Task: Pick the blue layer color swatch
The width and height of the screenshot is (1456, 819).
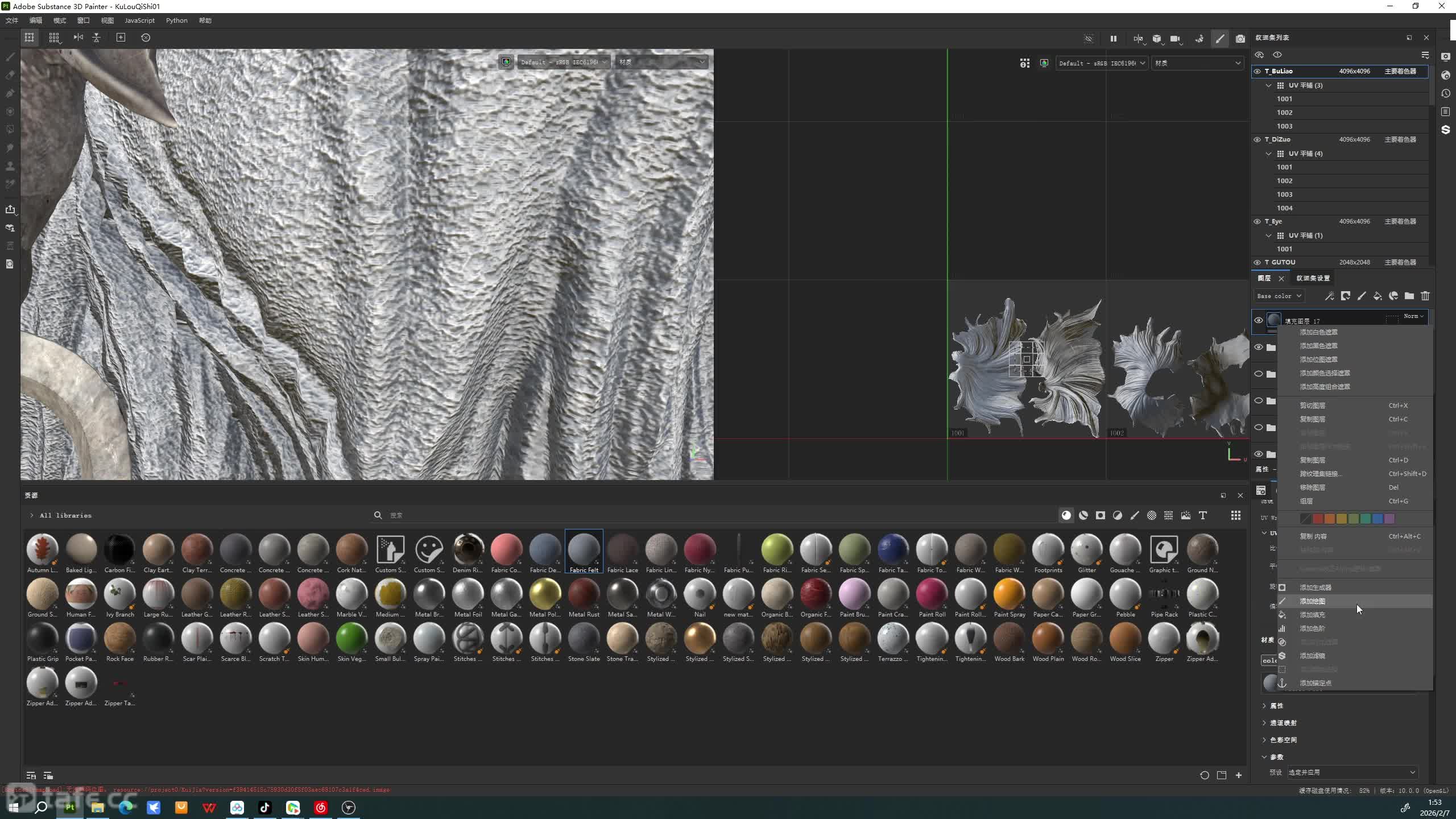Action: pos(1378,519)
